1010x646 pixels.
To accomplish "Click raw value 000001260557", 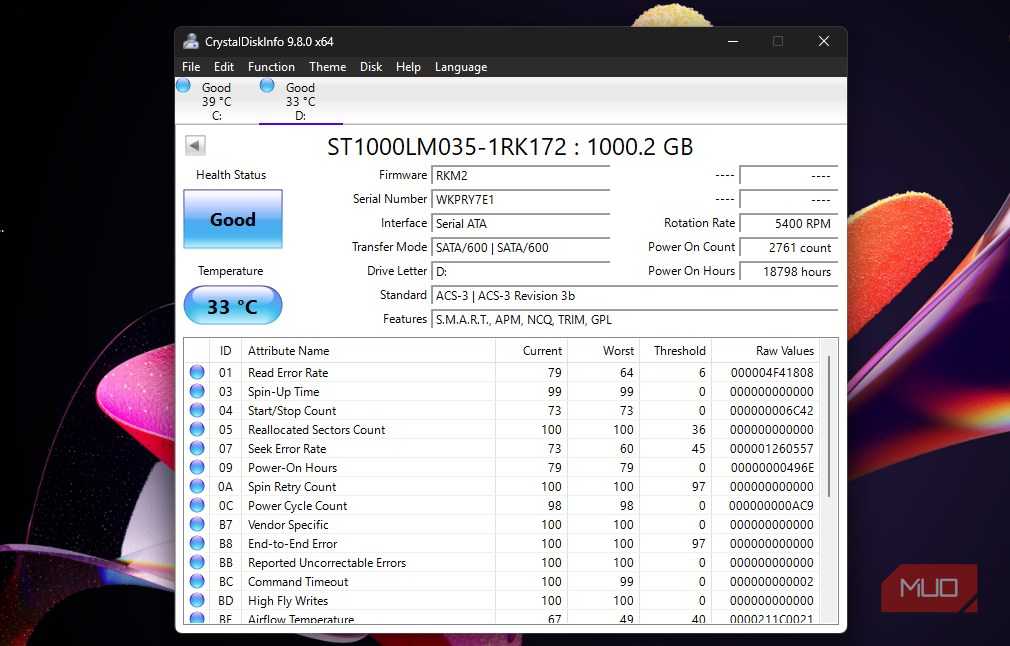I will tap(772, 448).
